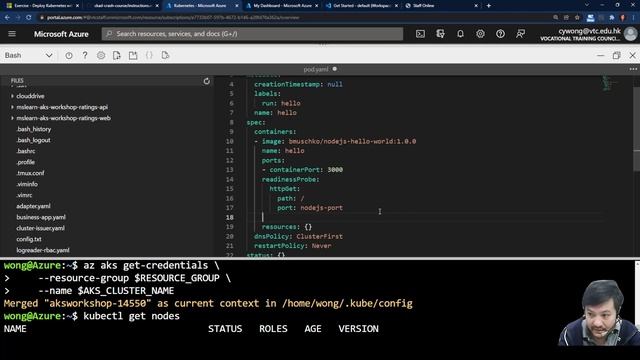Click the browser zoom magnifier icon in the address bar
The width and height of the screenshot is (640, 360).
click(556, 18)
